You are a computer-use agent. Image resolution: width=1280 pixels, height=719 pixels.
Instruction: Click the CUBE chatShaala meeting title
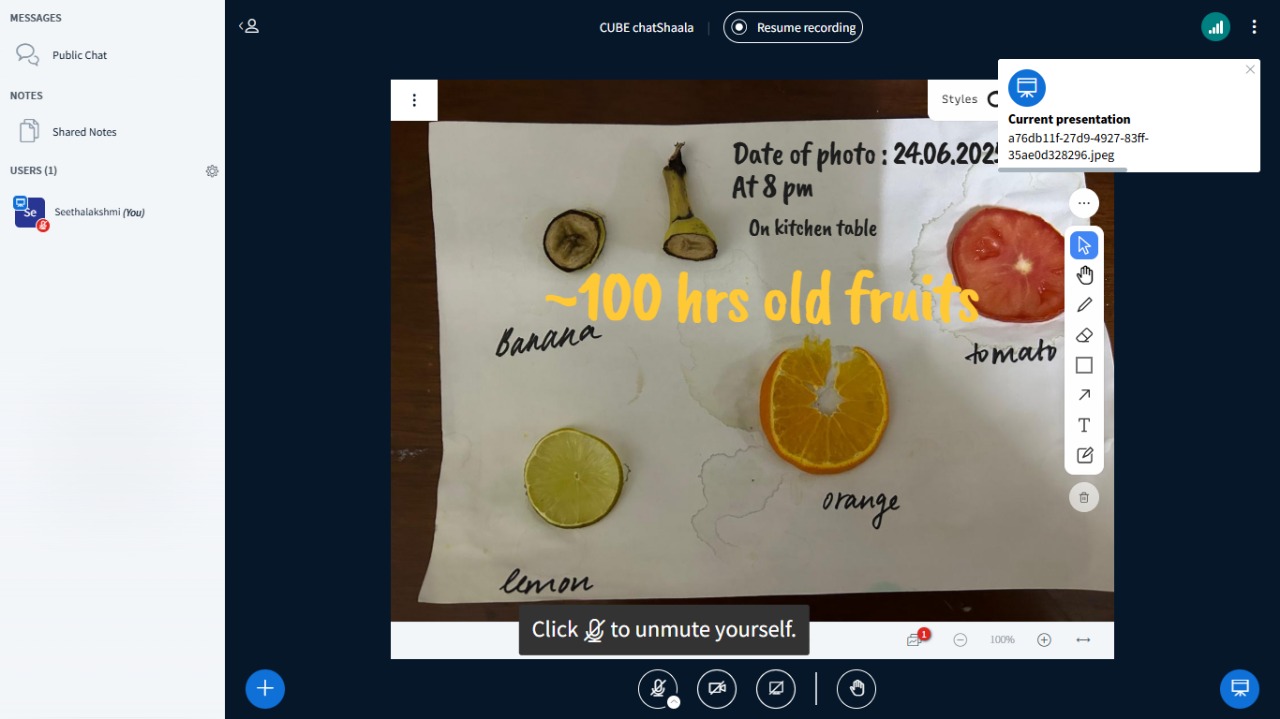(x=646, y=28)
